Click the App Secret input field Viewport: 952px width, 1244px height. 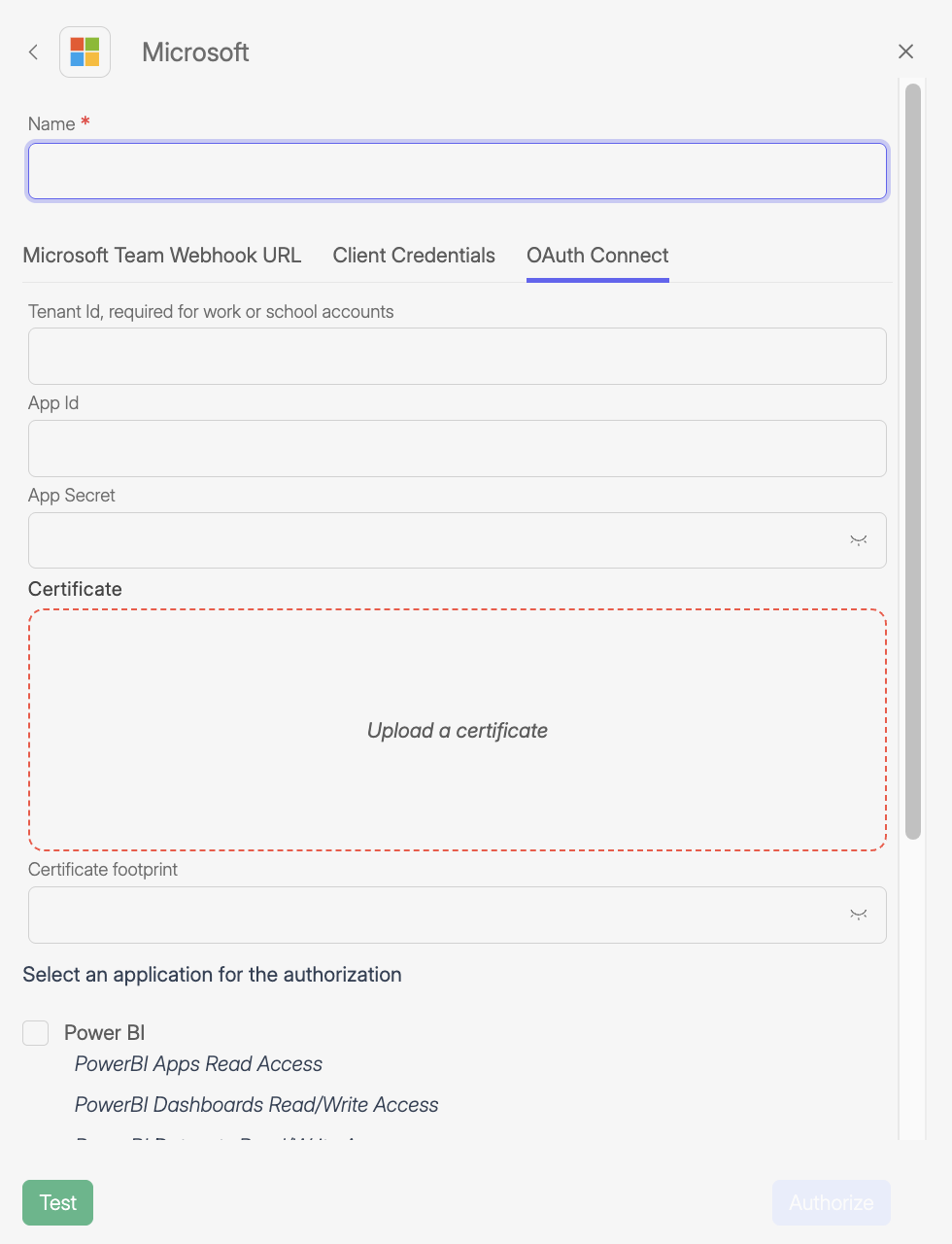pyautogui.click(x=437, y=540)
